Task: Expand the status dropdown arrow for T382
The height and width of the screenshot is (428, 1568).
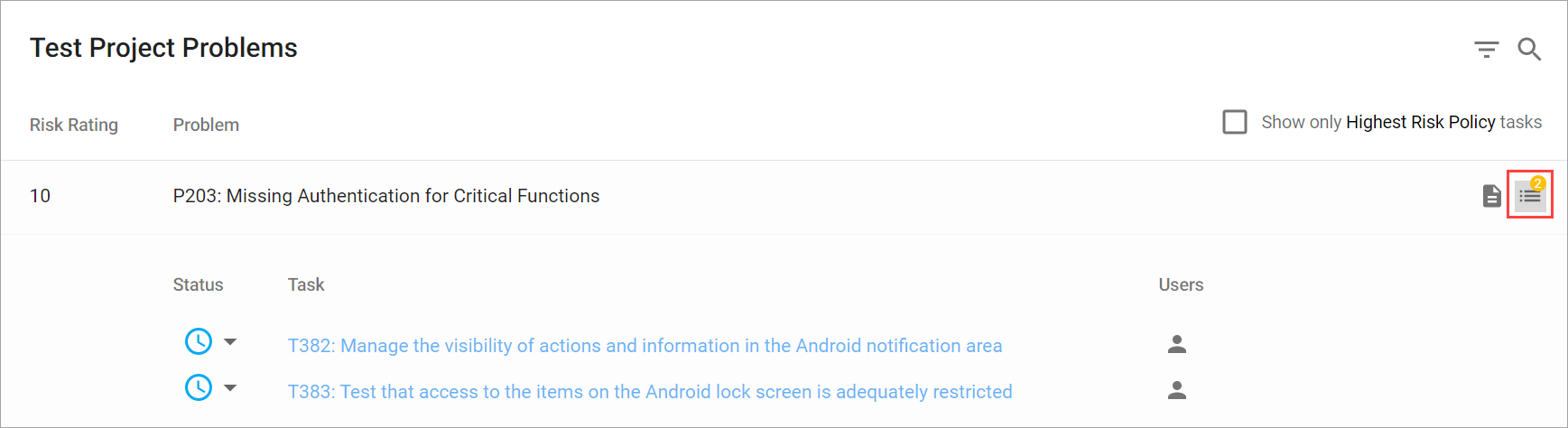Action: 230,341
